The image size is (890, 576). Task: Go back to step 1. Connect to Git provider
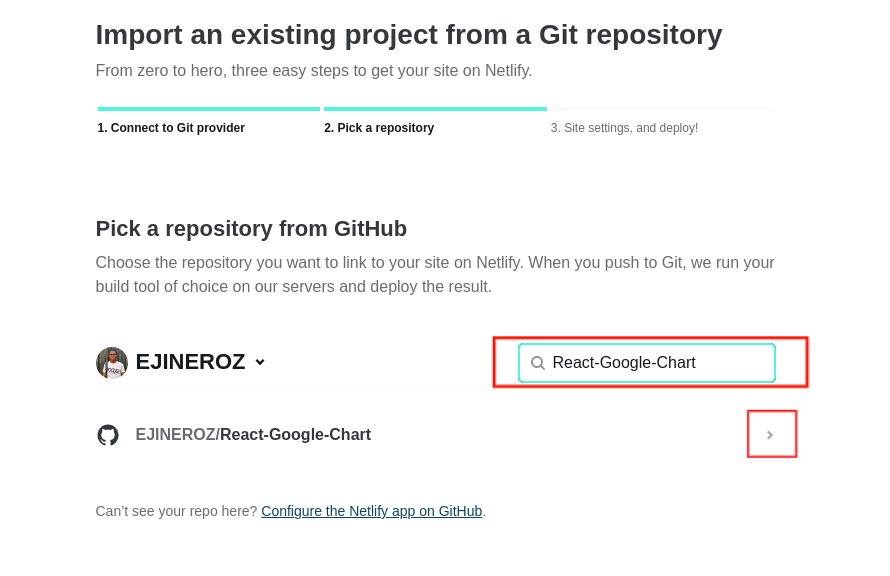(x=171, y=128)
